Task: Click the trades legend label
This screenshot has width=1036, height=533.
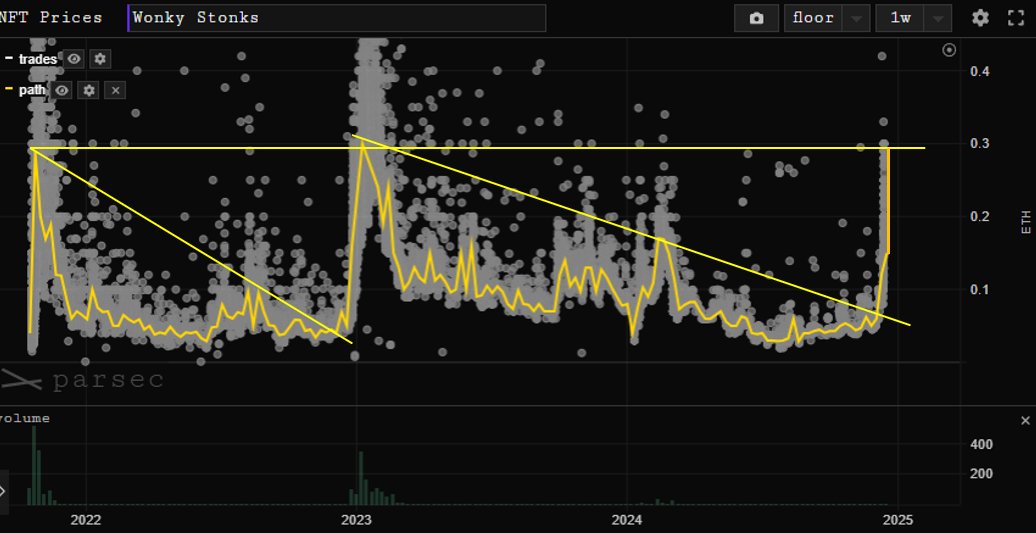Action: coord(38,59)
